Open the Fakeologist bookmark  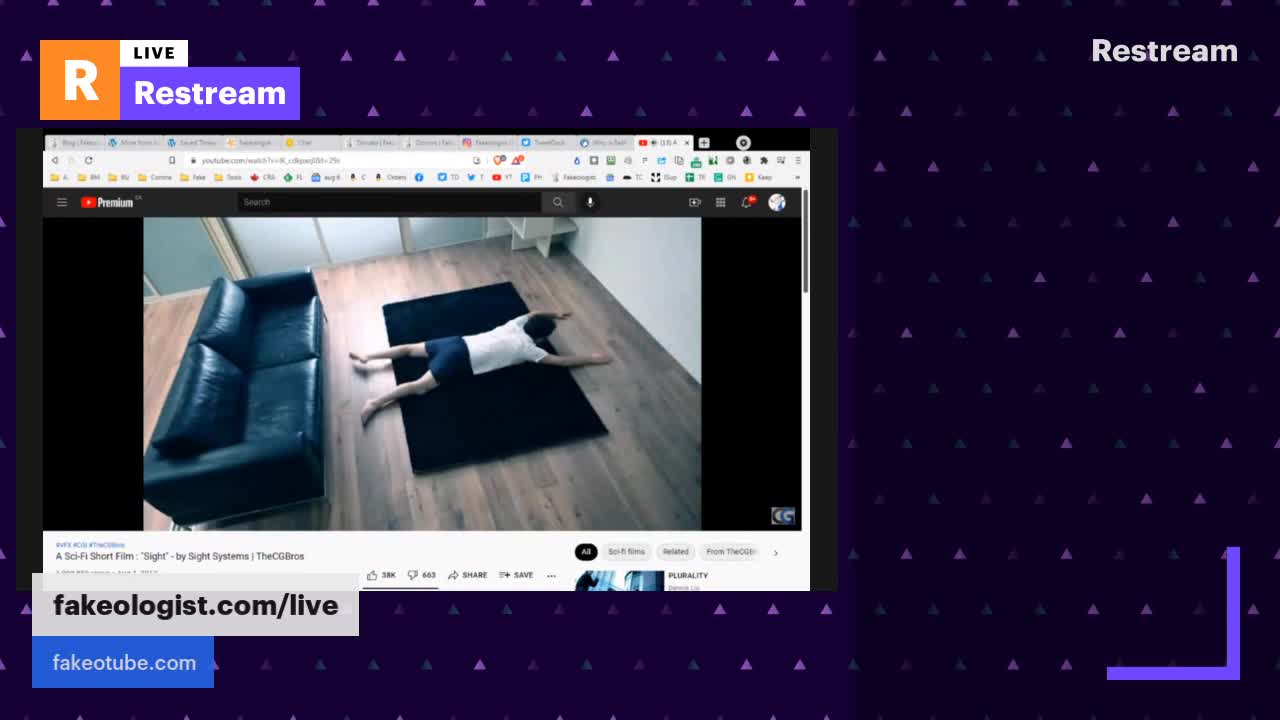tap(572, 177)
